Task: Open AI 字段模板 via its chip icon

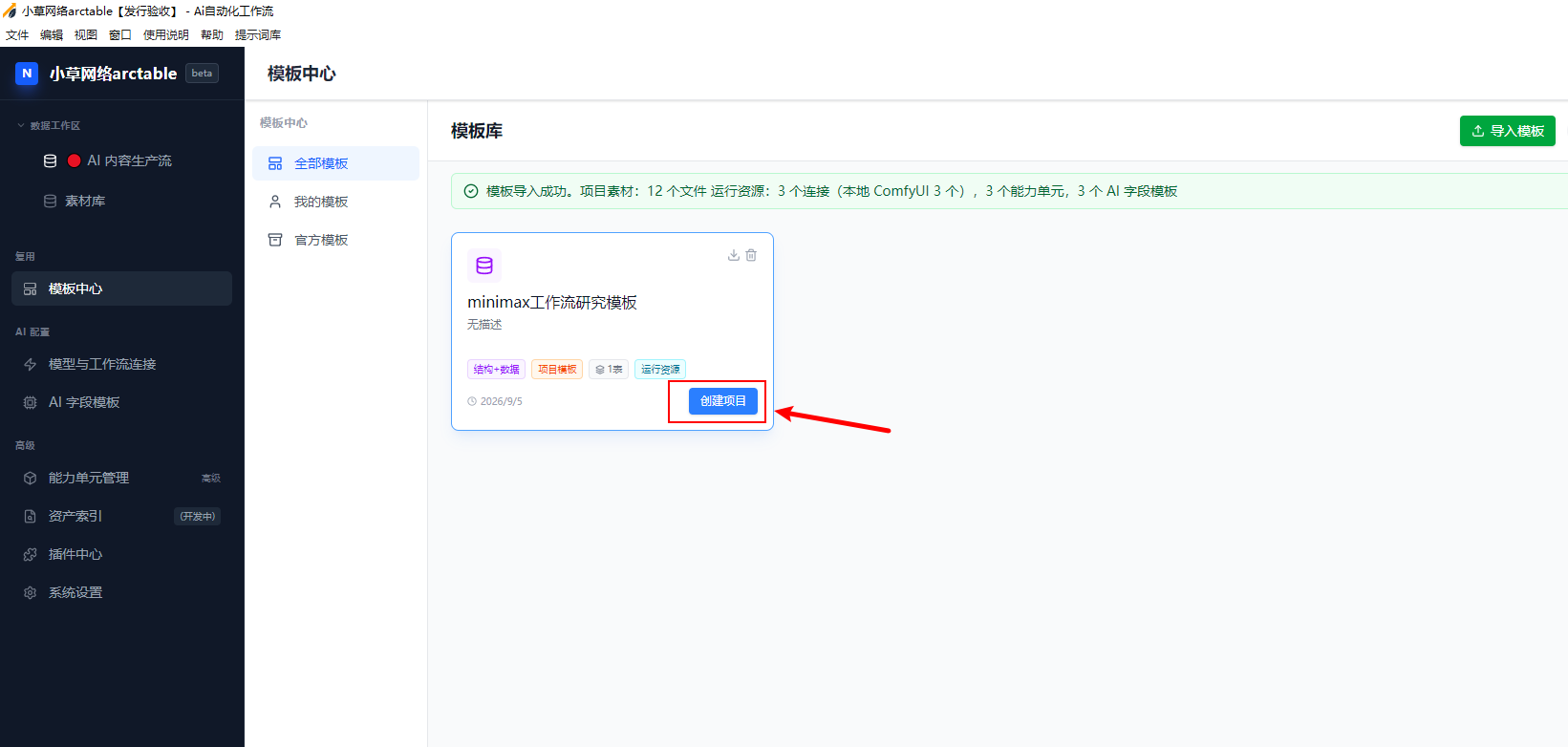Action: [31, 402]
